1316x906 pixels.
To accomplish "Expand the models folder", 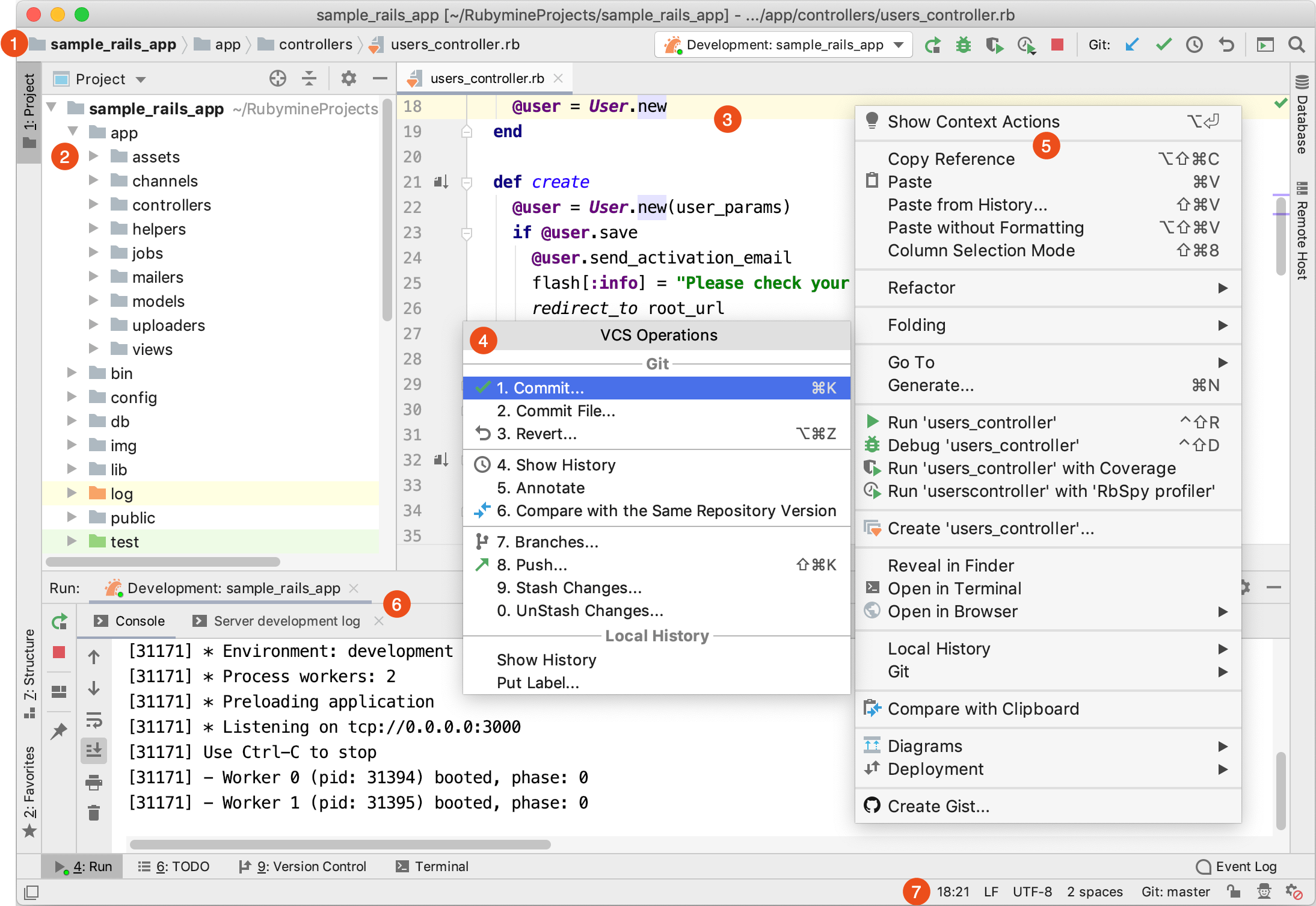I will (93, 301).
